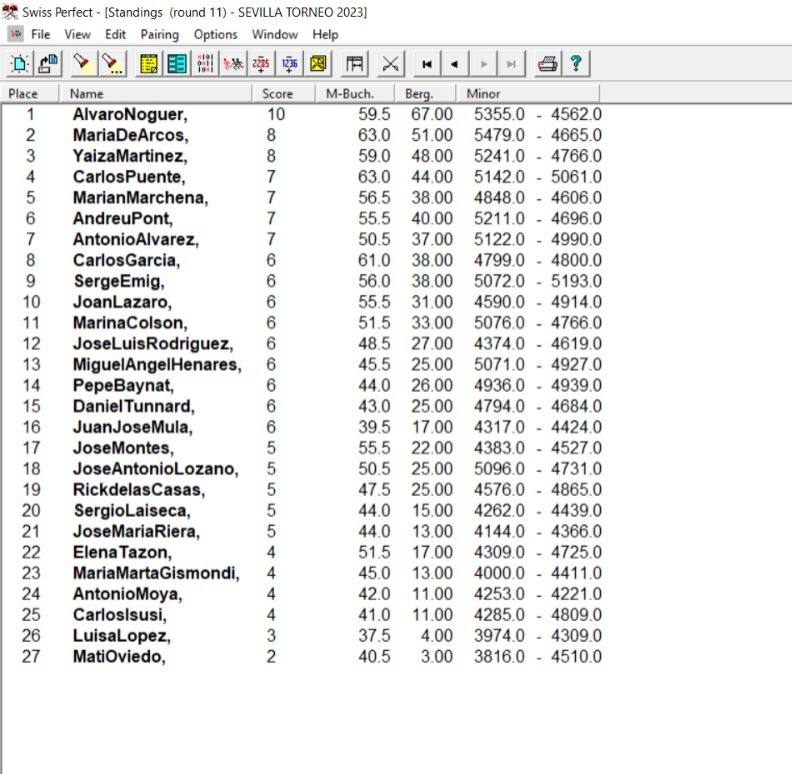This screenshot has width=792, height=774.
Task: Click the column width table icon
Action: click(355, 64)
